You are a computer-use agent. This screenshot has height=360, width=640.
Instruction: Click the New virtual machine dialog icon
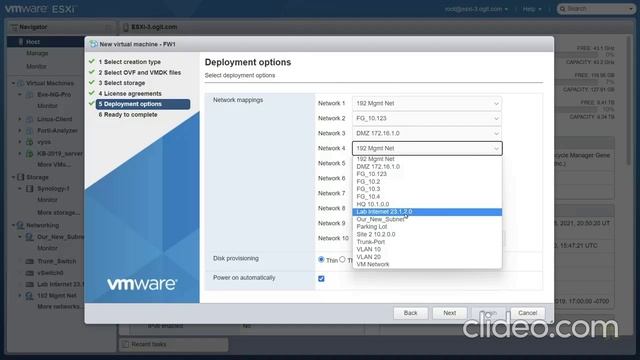pyautogui.click(x=93, y=44)
